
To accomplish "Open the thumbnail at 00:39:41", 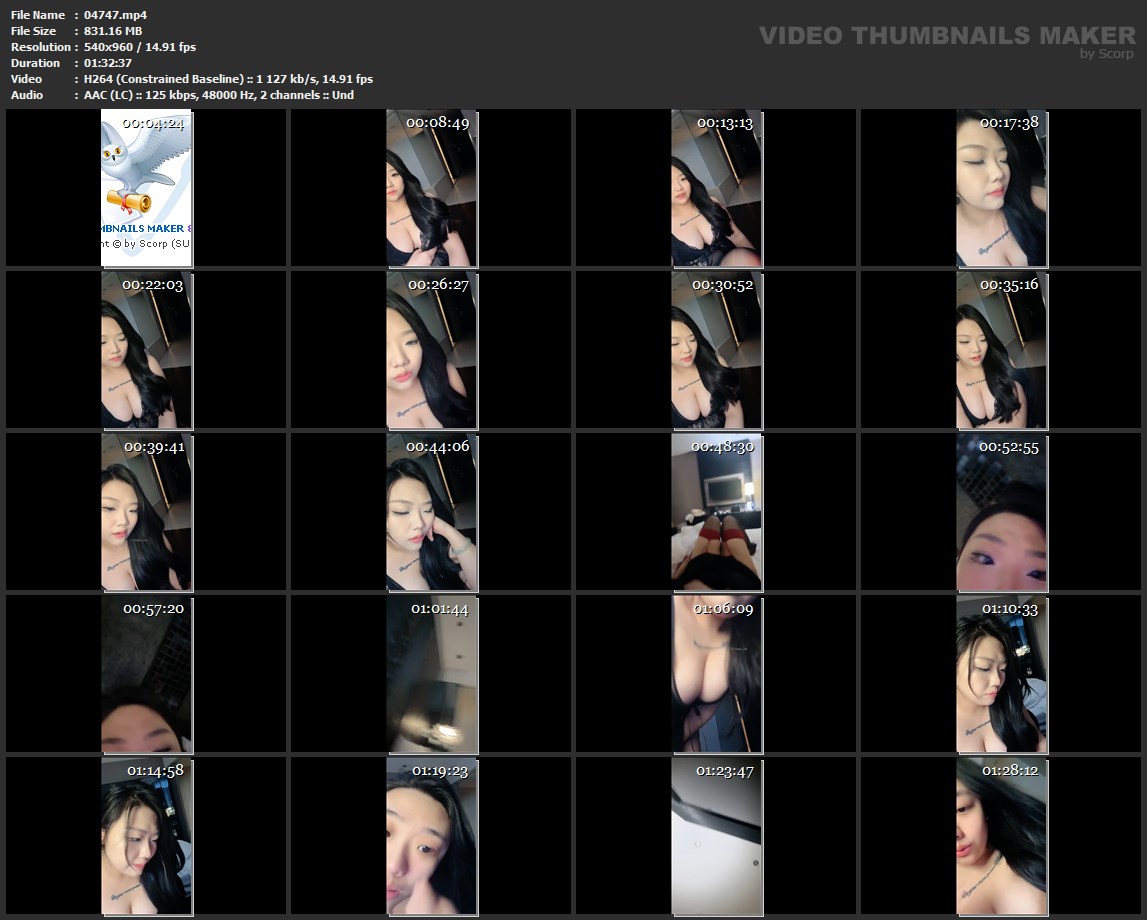I will point(146,512).
